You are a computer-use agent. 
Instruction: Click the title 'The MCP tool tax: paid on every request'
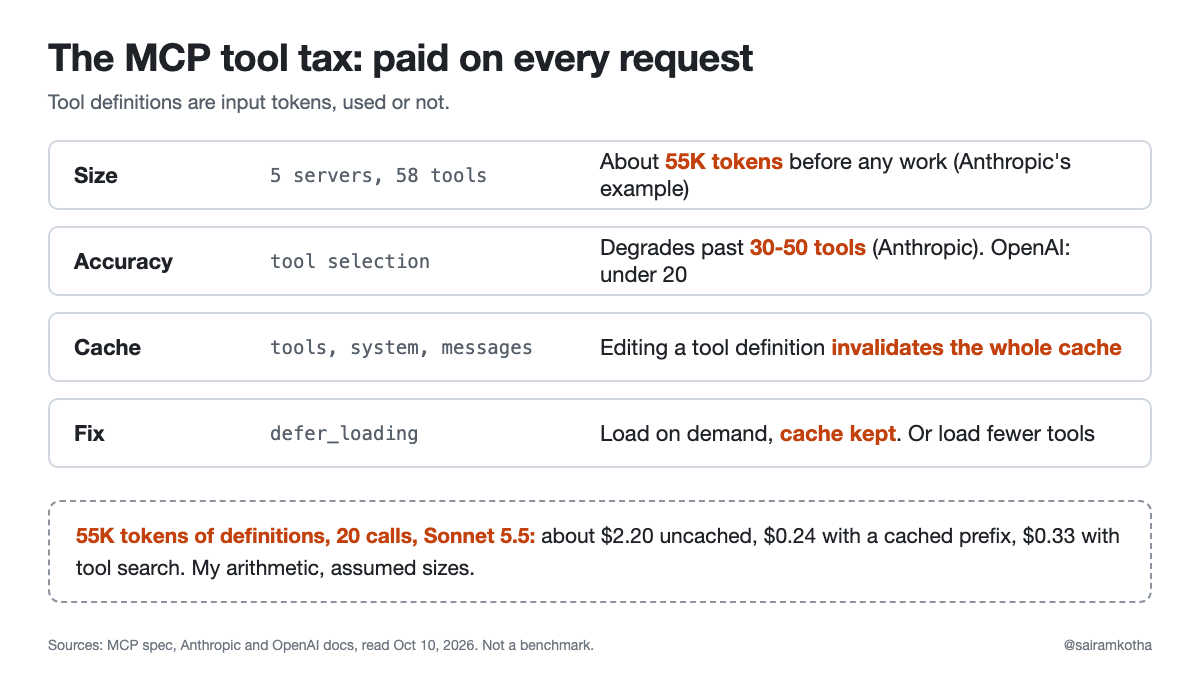[400, 59]
